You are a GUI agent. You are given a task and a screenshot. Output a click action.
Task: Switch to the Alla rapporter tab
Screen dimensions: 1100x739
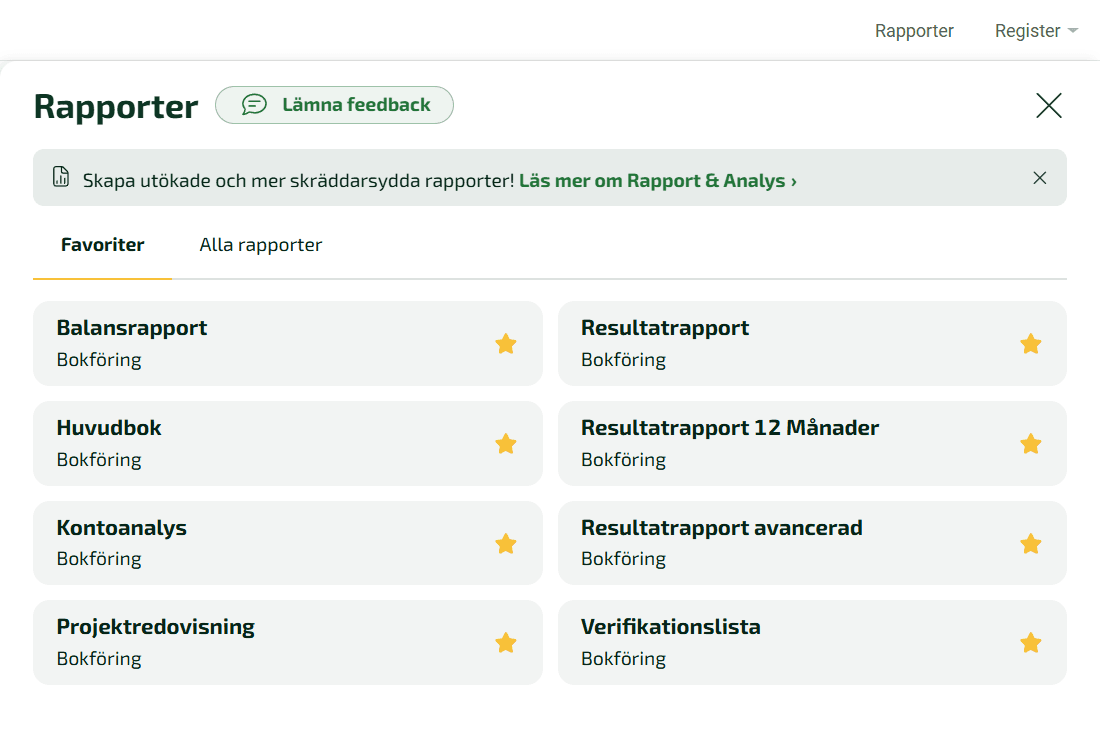coord(260,244)
